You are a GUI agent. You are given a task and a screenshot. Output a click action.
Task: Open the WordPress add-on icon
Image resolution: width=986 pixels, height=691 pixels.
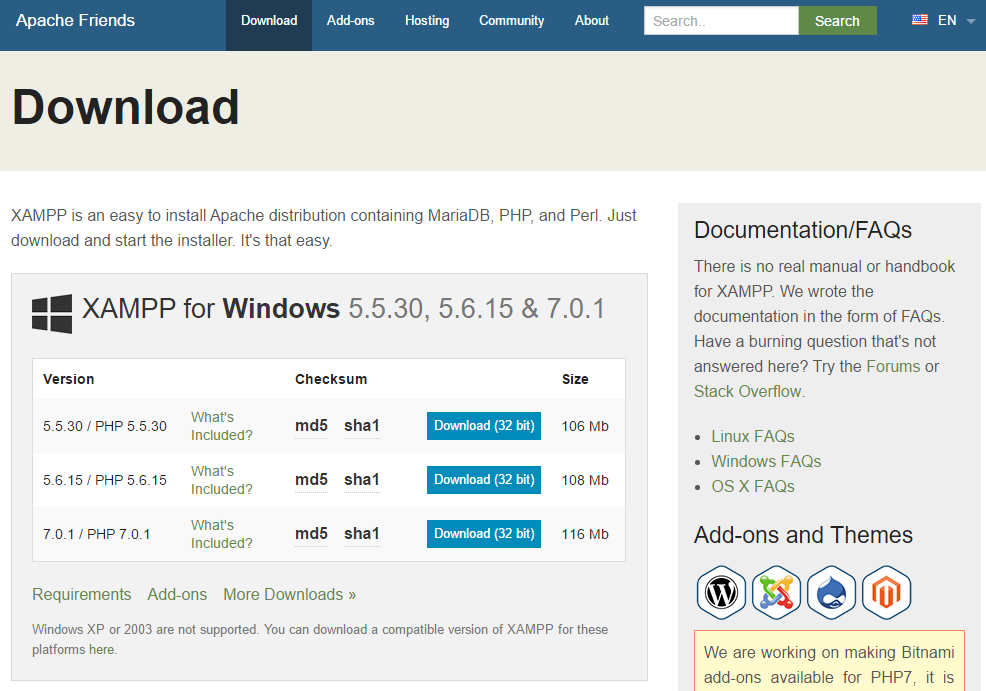coord(721,592)
